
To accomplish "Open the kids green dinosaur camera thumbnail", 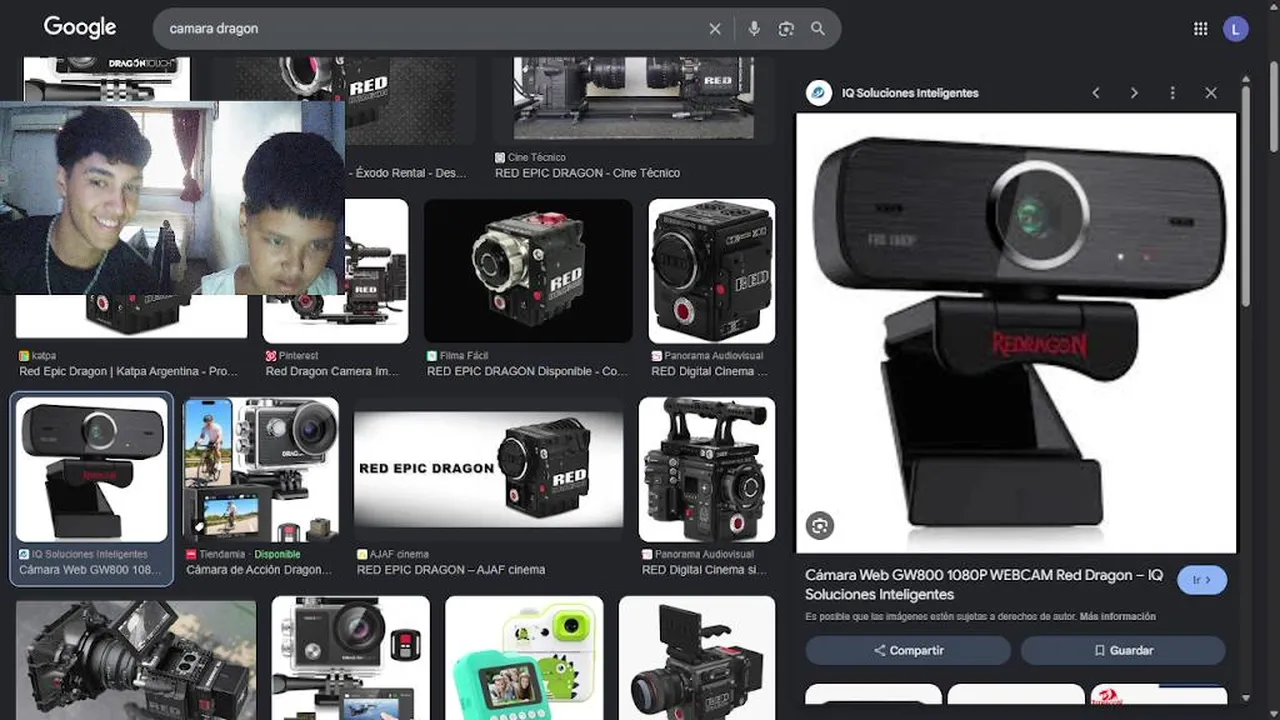I will pos(524,658).
